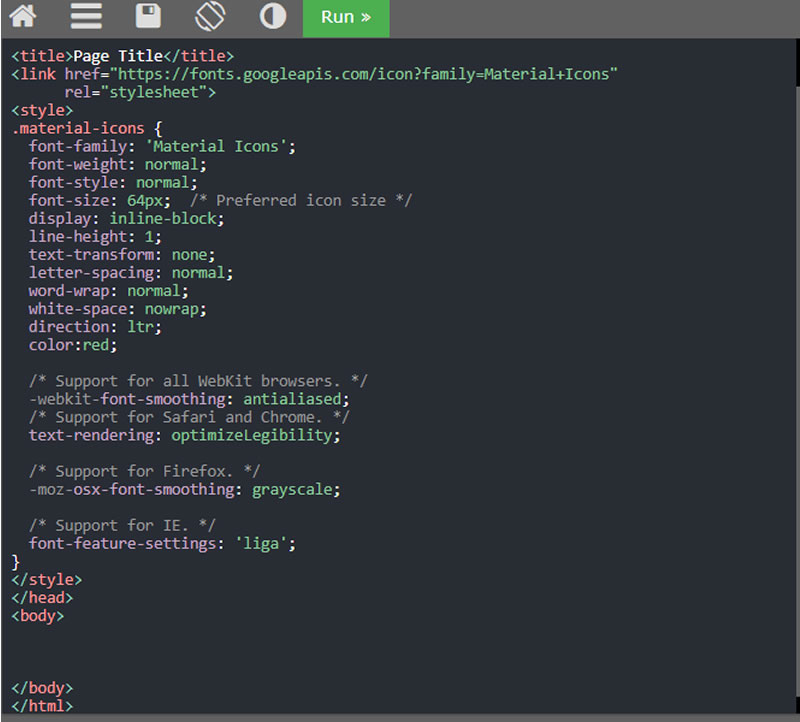The image size is (800, 722).
Task: Click the white-space: nowrap line
Action: [x=117, y=309]
